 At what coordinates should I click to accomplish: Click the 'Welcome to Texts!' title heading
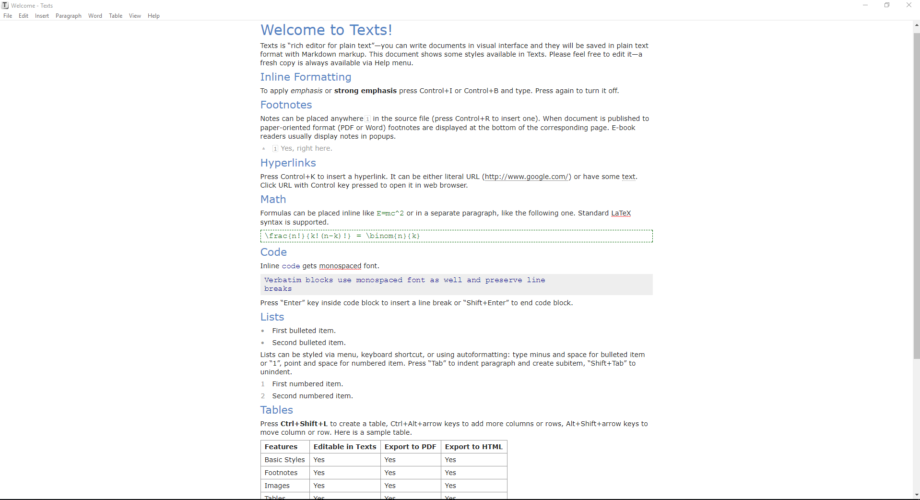pos(326,30)
